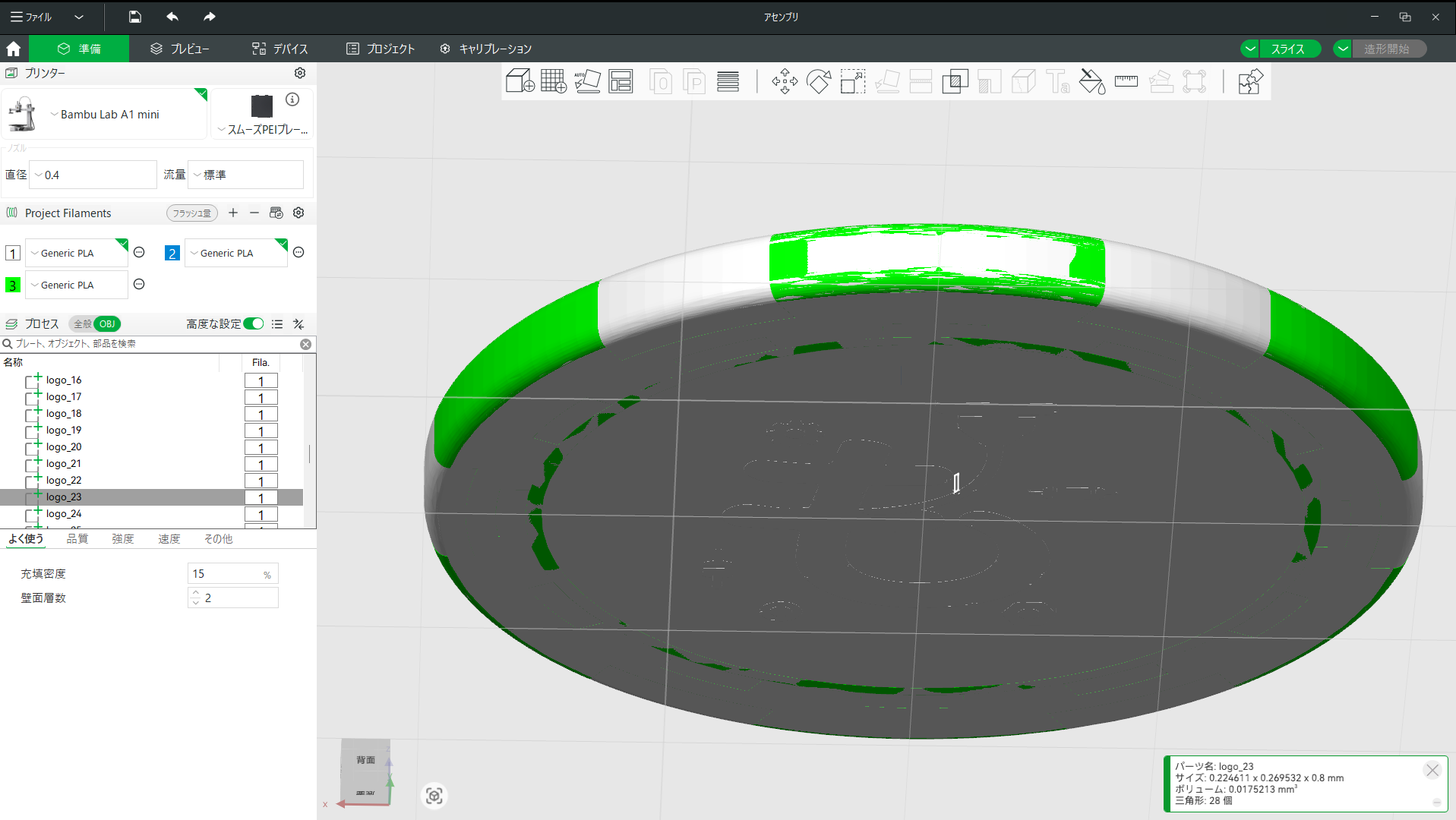Click filament 1 color swatch
1456x820 pixels.
click(13, 253)
